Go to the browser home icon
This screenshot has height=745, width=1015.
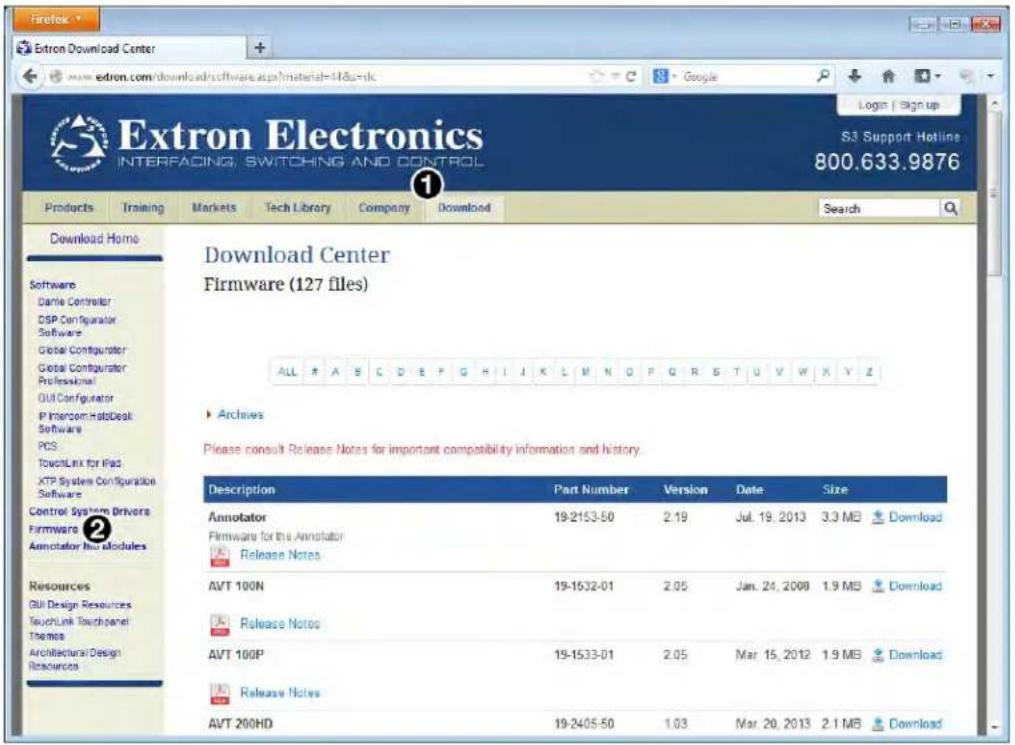tap(888, 76)
